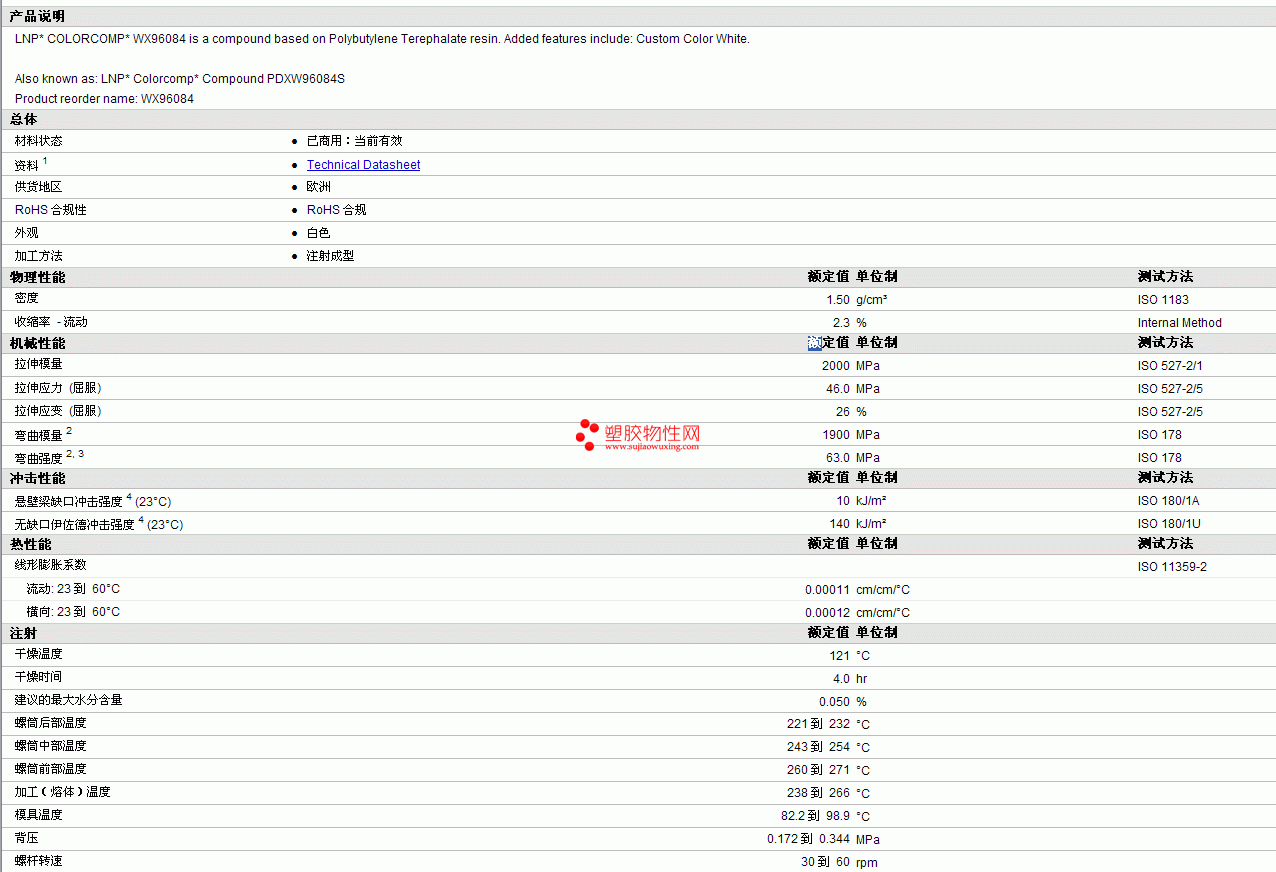Image resolution: width=1276 pixels, height=872 pixels.
Task: Select the 干燥时间 row label
Action: (38, 677)
